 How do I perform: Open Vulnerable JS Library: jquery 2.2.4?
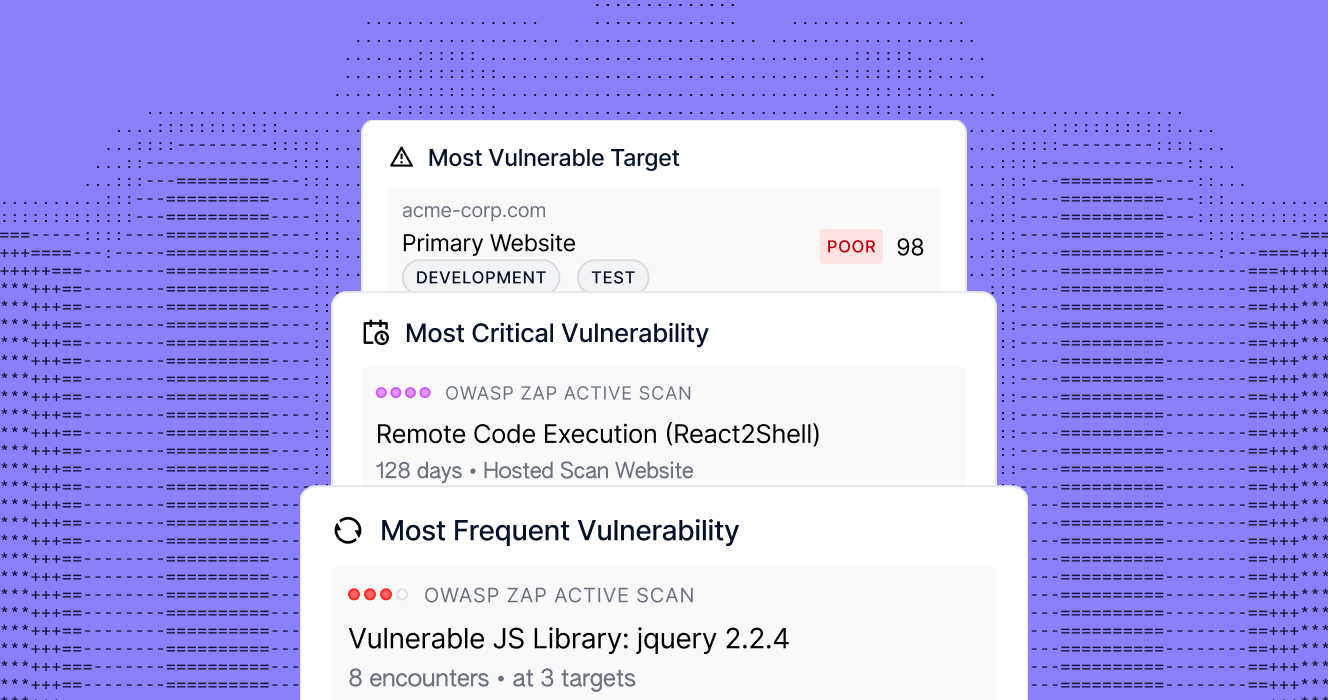569,639
